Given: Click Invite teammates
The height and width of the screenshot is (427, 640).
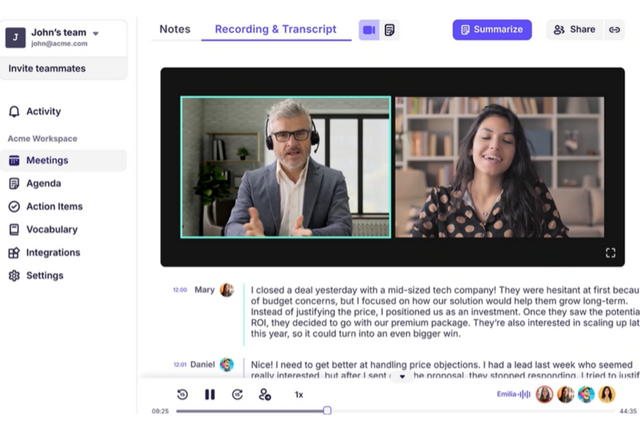Looking at the screenshot, I should pos(47,68).
